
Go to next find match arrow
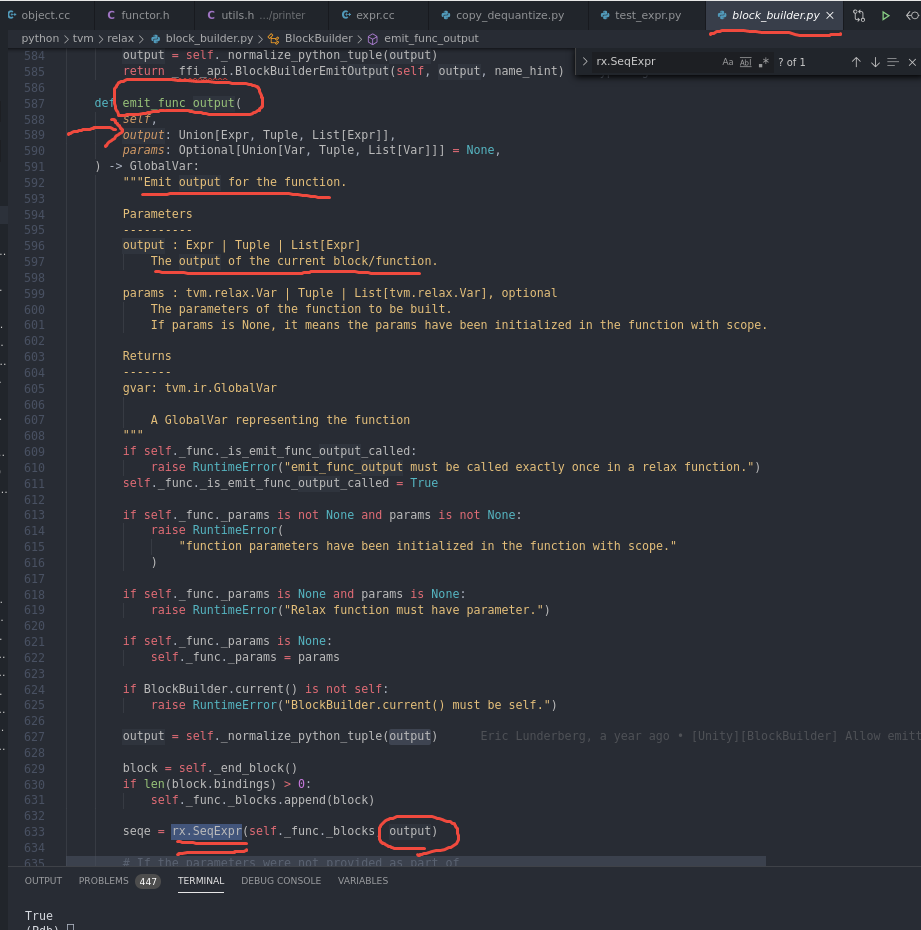coord(875,62)
